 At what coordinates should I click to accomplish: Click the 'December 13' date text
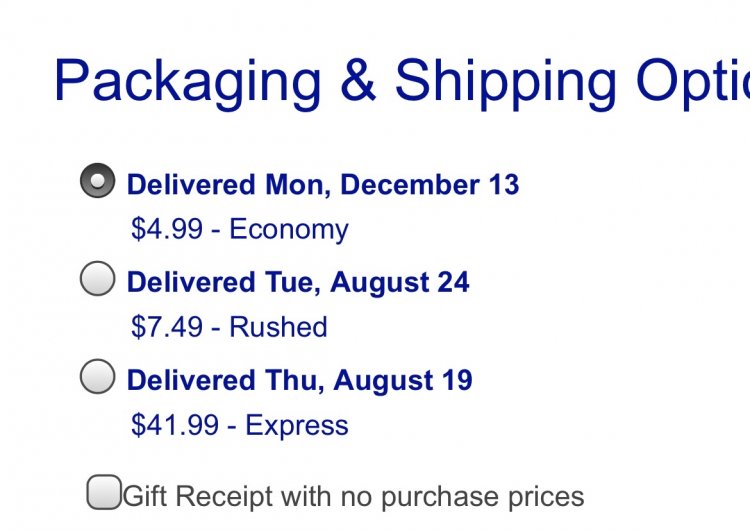click(430, 184)
